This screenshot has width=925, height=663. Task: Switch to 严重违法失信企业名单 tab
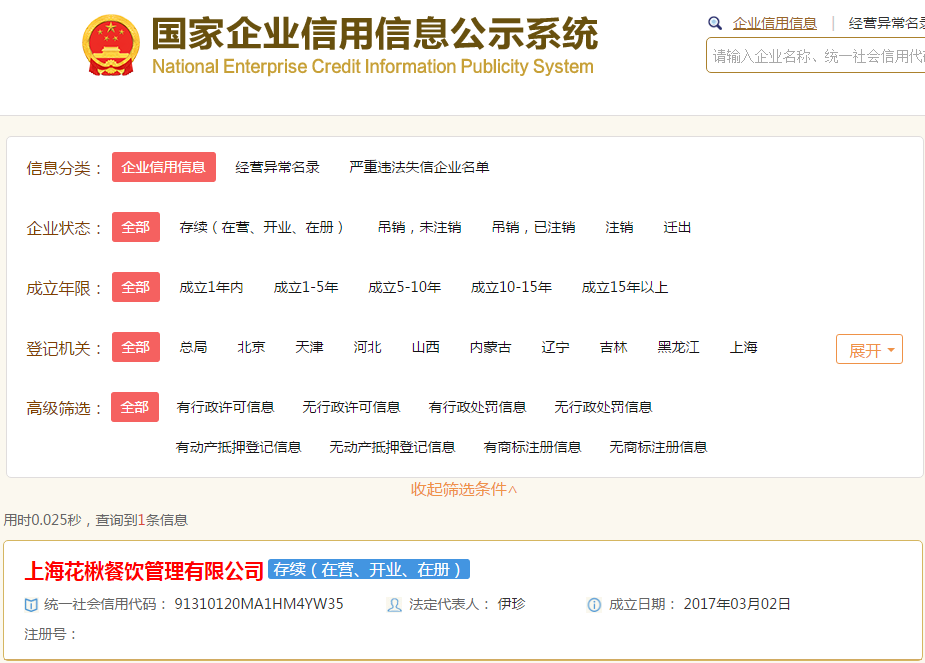coord(419,168)
